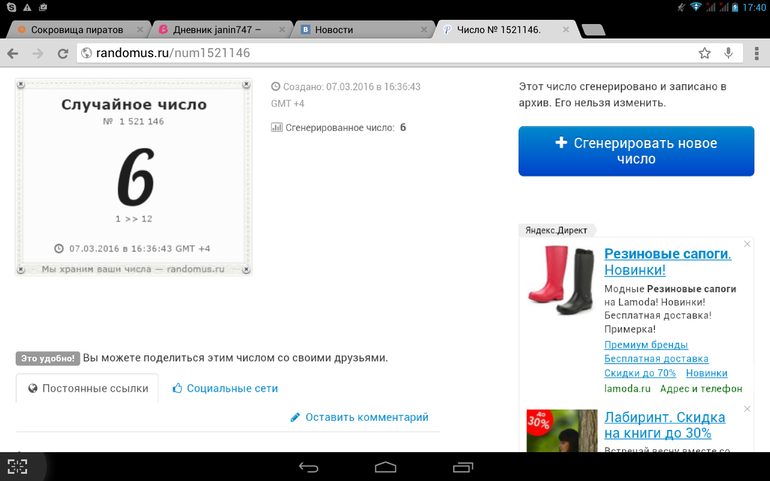The image size is (770, 481).
Task: Click Сгенерировать новое число button
Action: point(636,151)
